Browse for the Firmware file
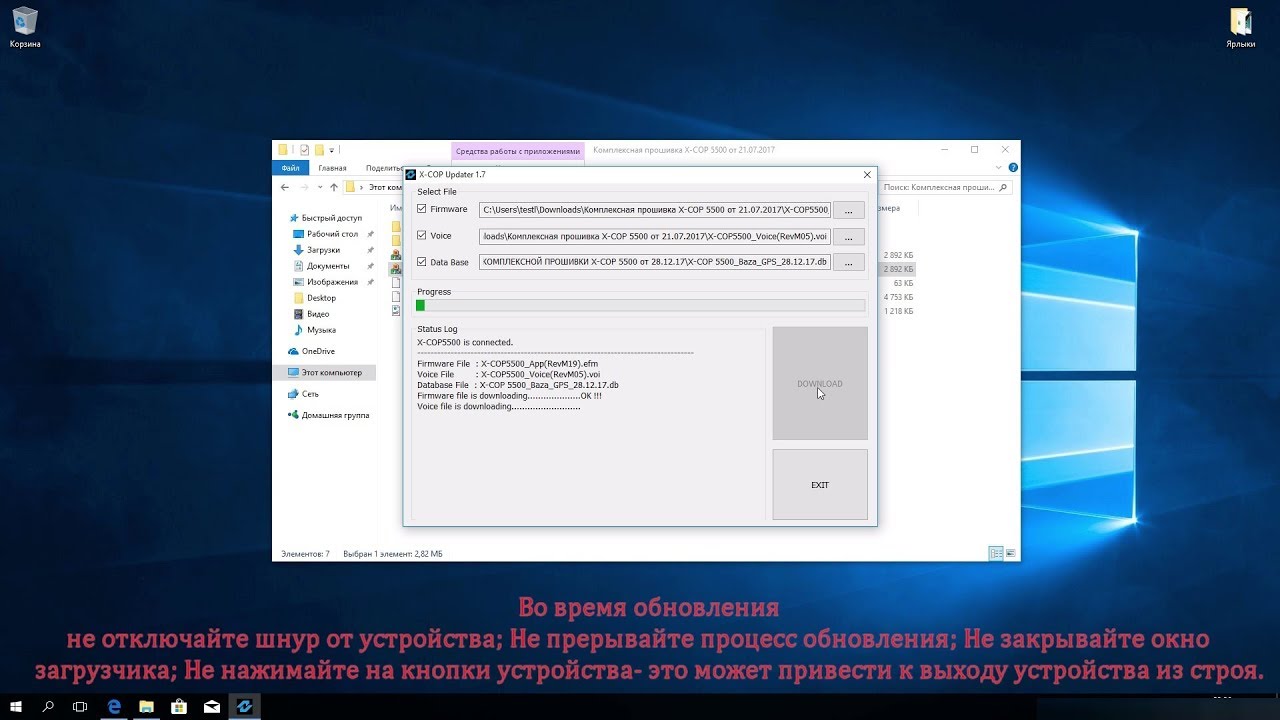Image resolution: width=1280 pixels, height=720 pixels. tap(849, 210)
